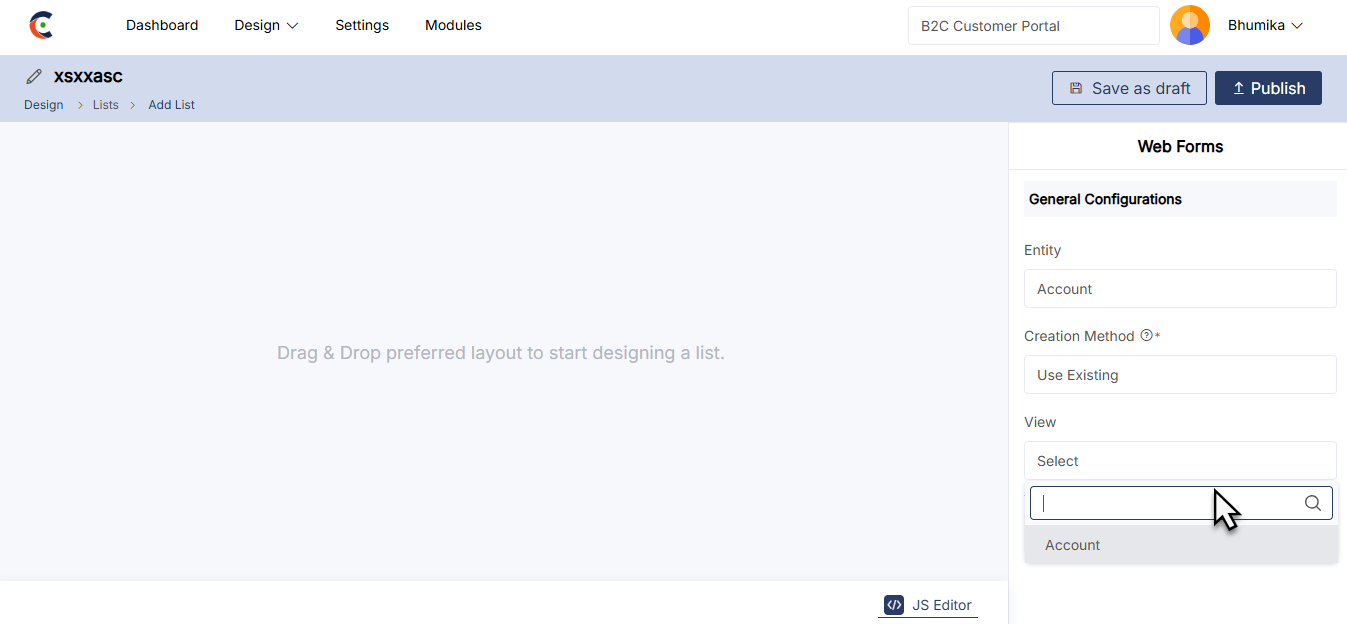Open the Entity dropdown showing Account

coord(1179,289)
